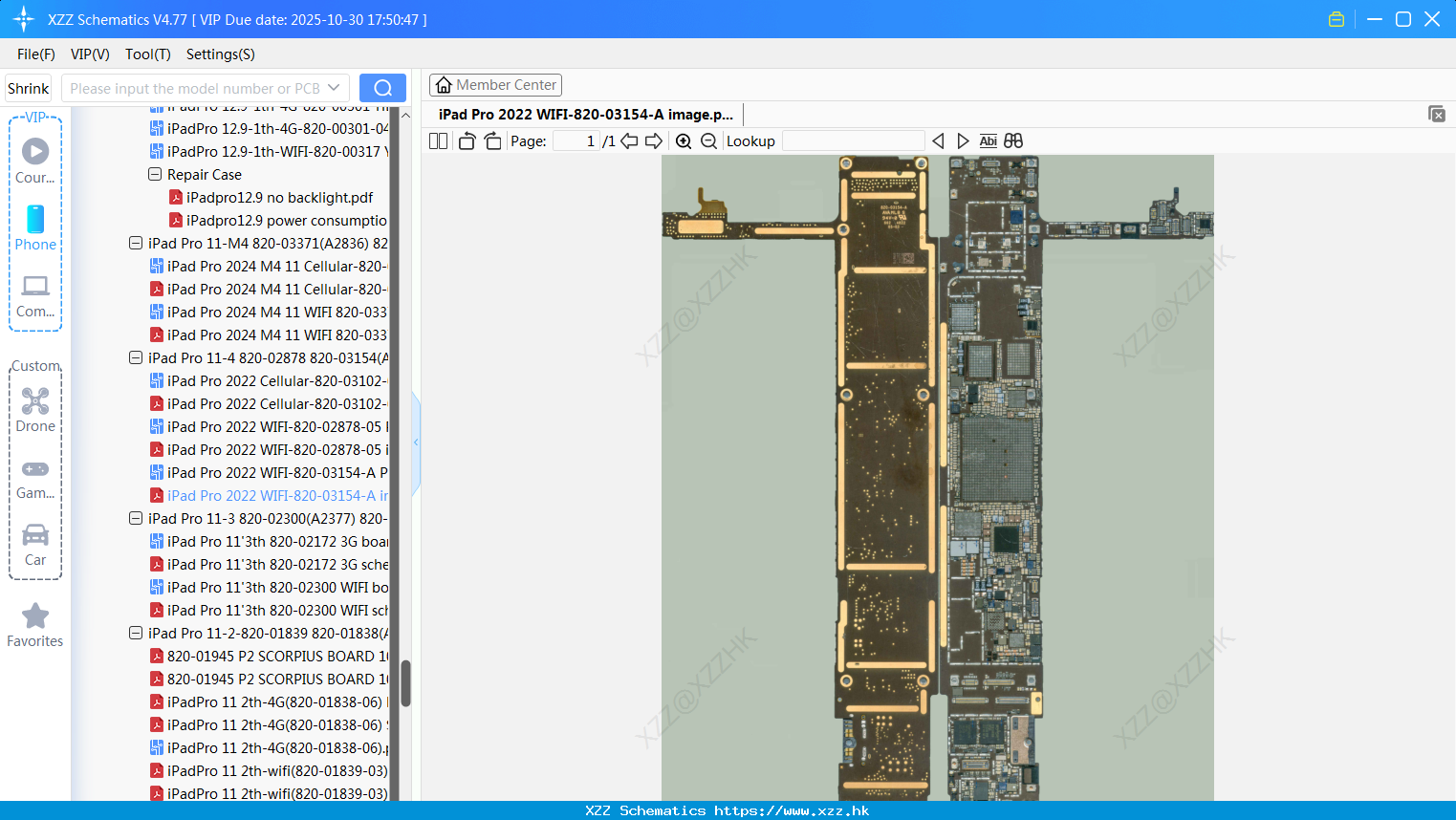Click the detach window icon at tab bar right

(1437, 114)
